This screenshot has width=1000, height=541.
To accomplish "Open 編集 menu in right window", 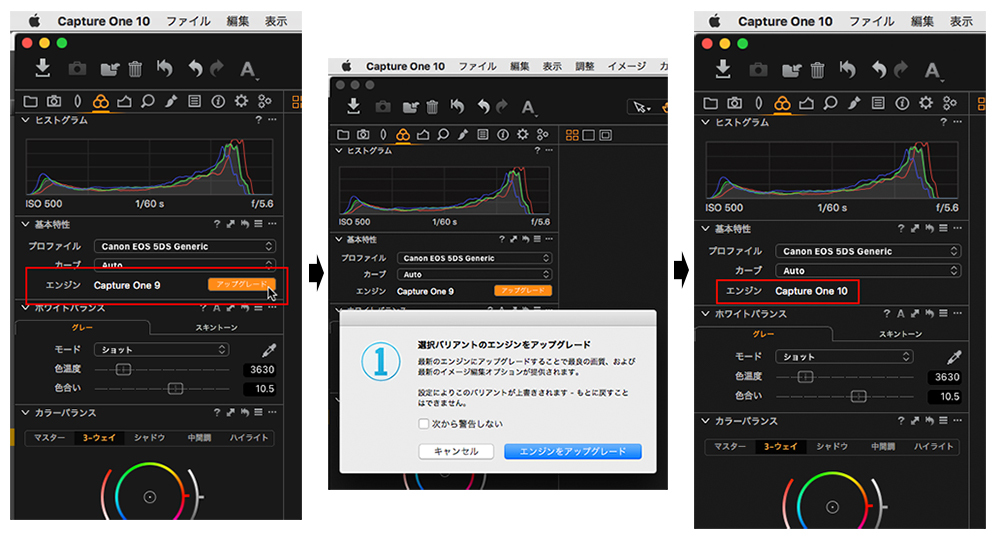I will click(x=922, y=21).
